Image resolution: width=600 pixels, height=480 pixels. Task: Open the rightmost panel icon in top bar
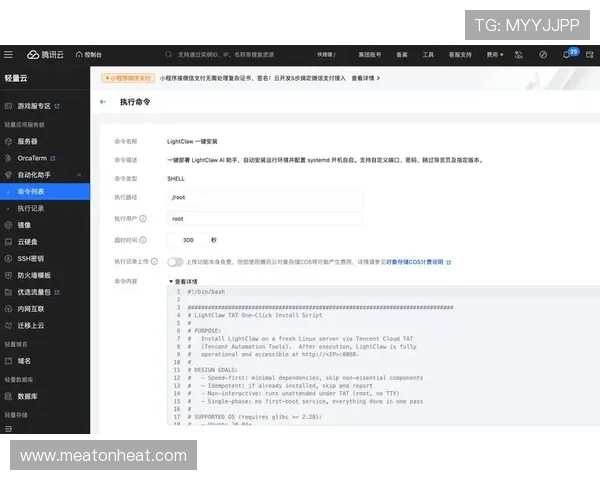click(x=590, y=55)
